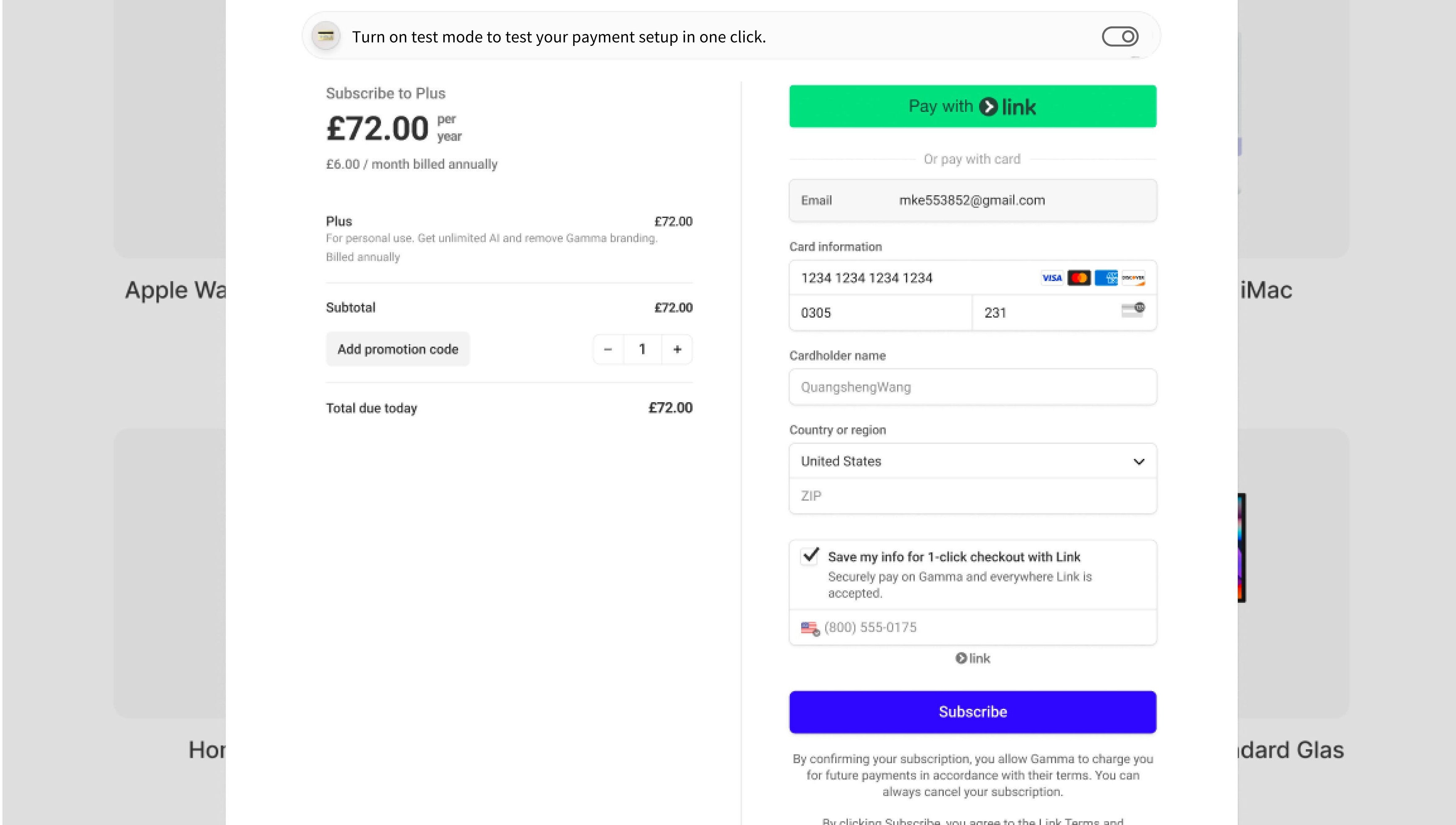1456x825 pixels.
Task: Click the CVC card hint icon
Action: 1133,310
